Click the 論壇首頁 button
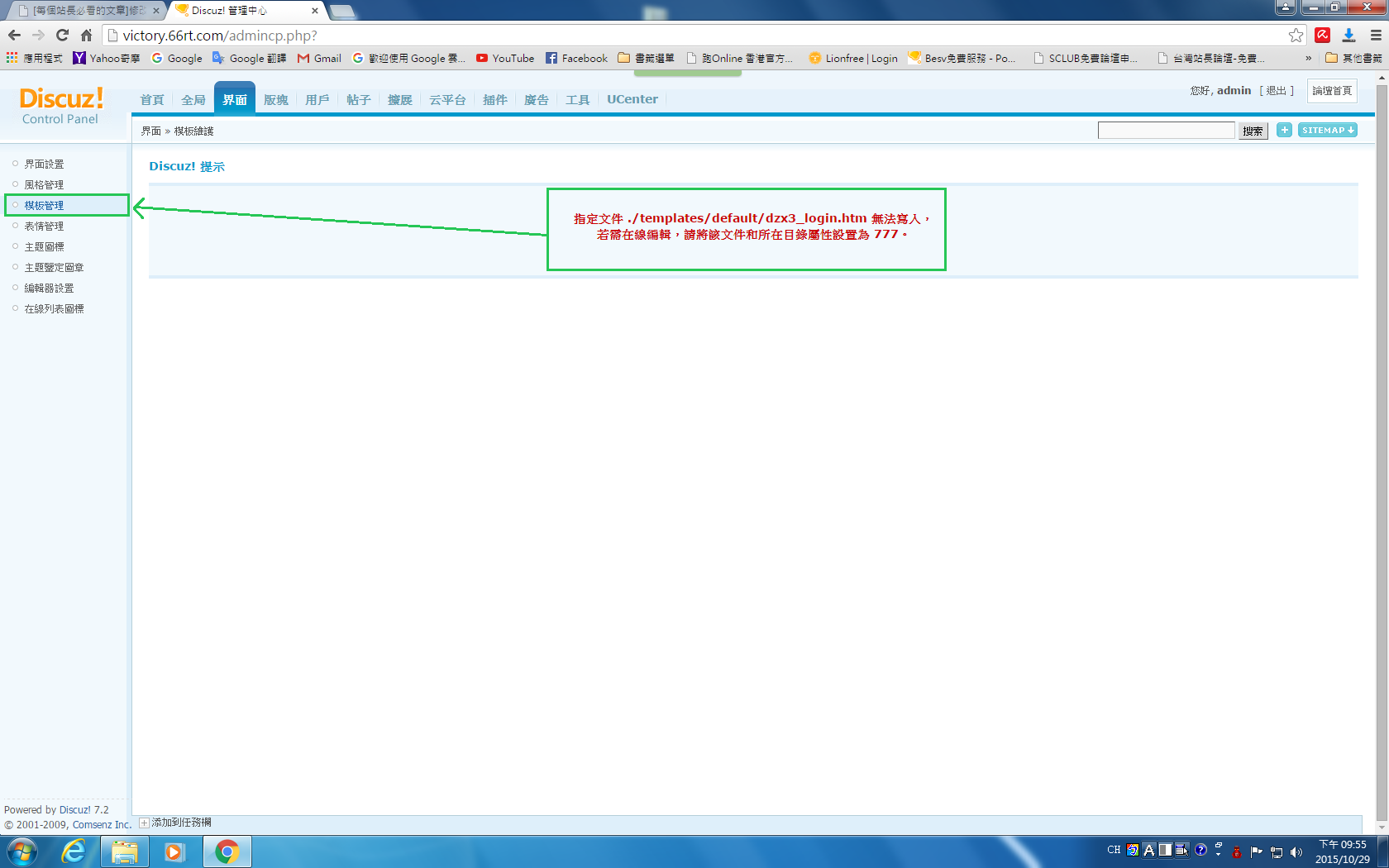The width and height of the screenshot is (1389, 868). [1332, 91]
